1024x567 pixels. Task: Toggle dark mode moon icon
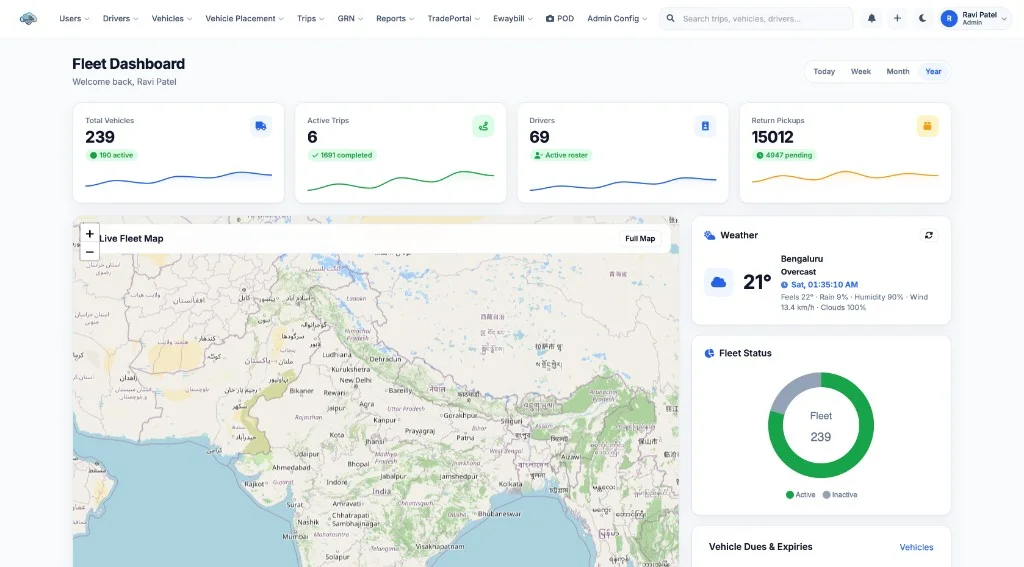pyautogui.click(x=922, y=18)
